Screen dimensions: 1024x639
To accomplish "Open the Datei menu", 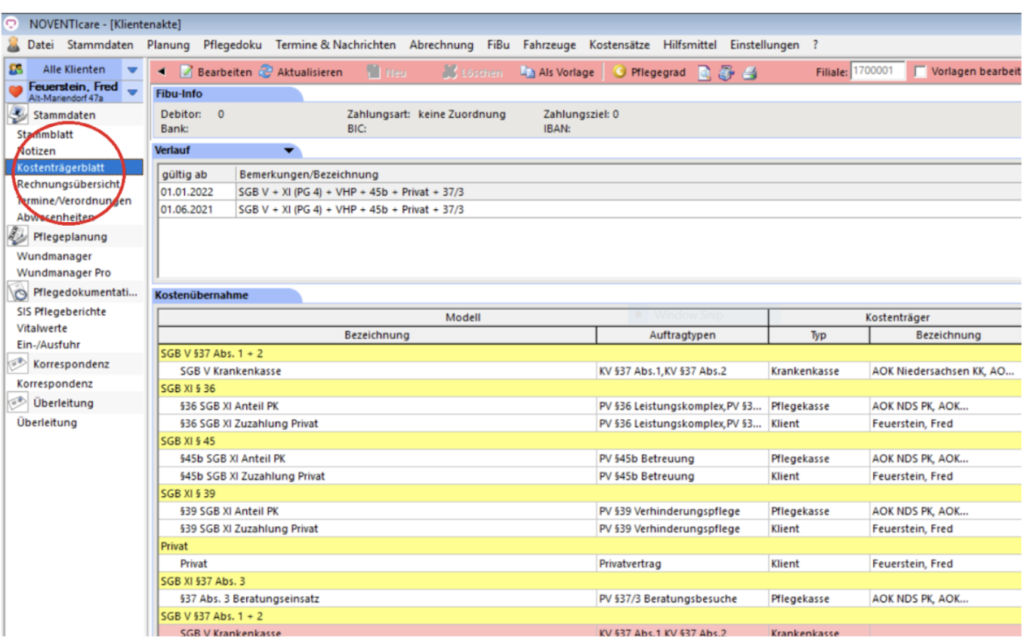I will (40, 45).
